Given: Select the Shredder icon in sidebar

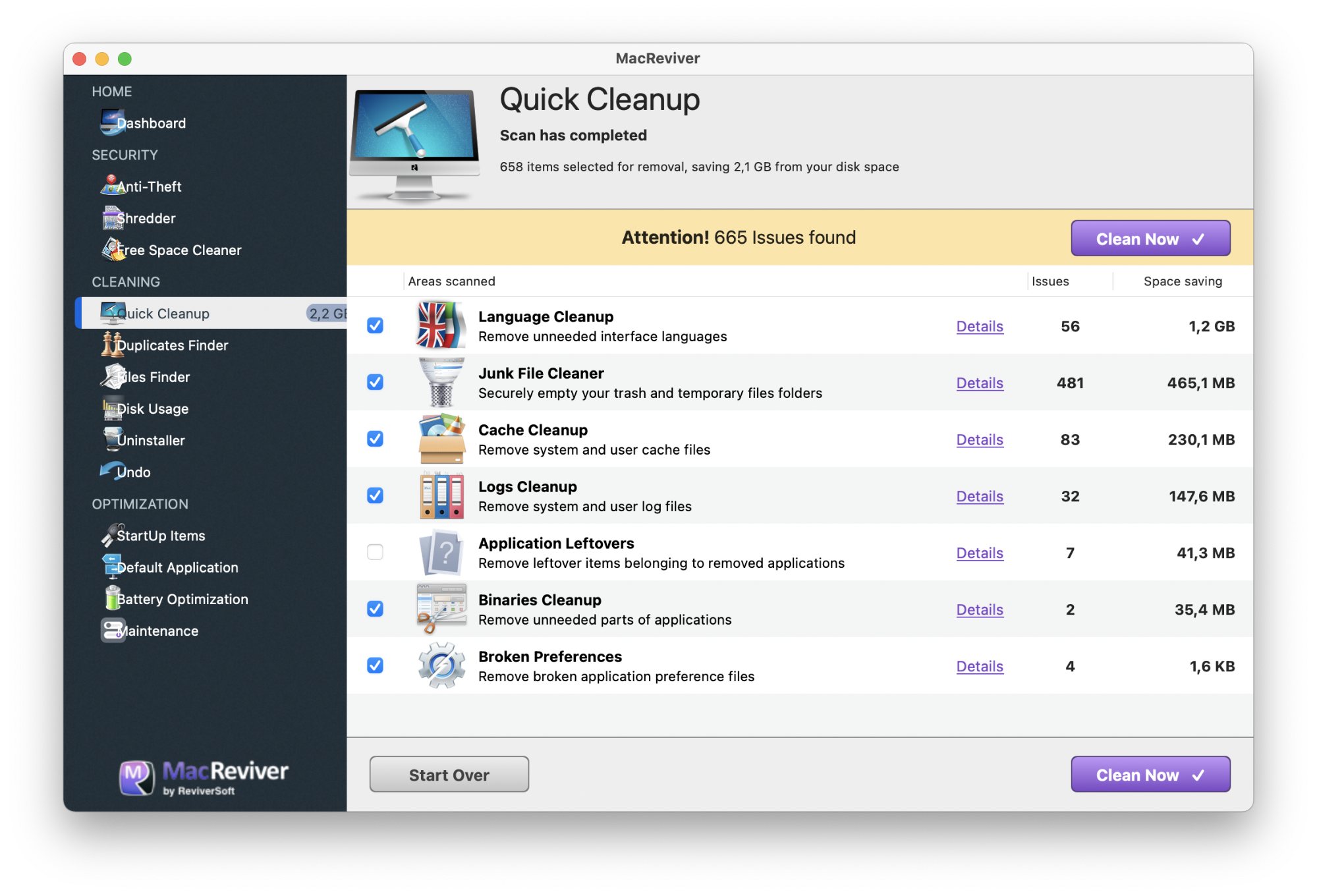Looking at the screenshot, I should click(113, 217).
